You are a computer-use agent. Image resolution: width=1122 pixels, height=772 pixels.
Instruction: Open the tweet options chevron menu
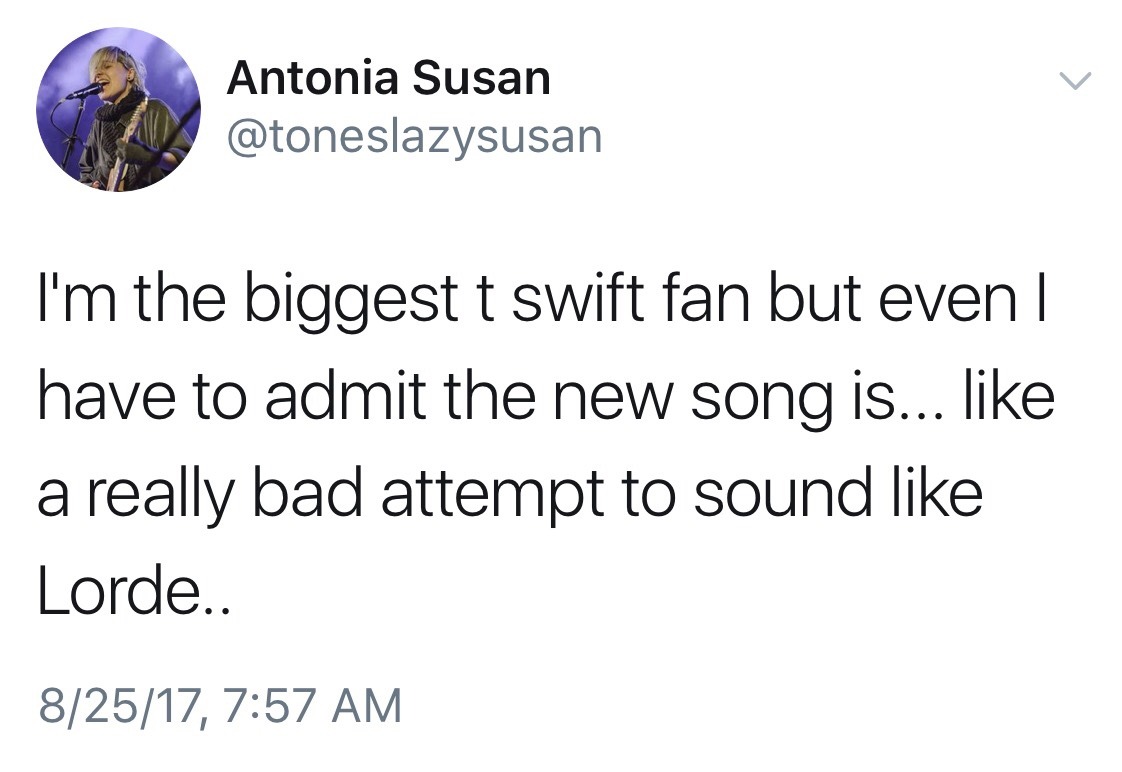[x=1076, y=81]
